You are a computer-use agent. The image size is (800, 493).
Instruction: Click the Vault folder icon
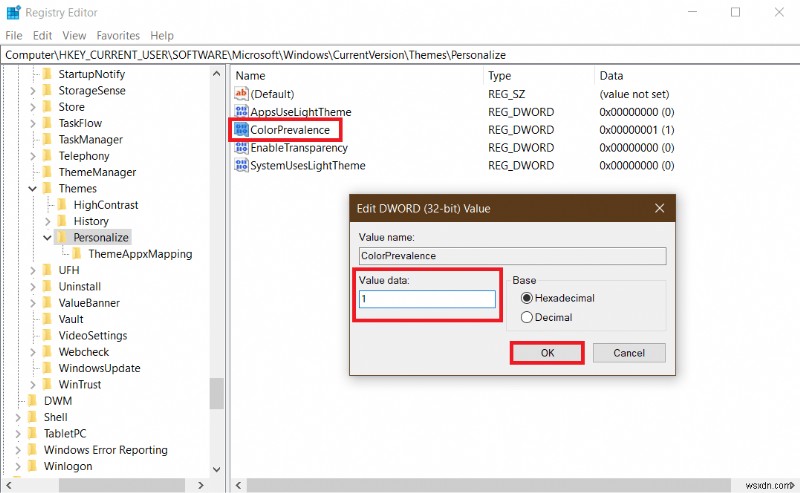tap(47, 319)
